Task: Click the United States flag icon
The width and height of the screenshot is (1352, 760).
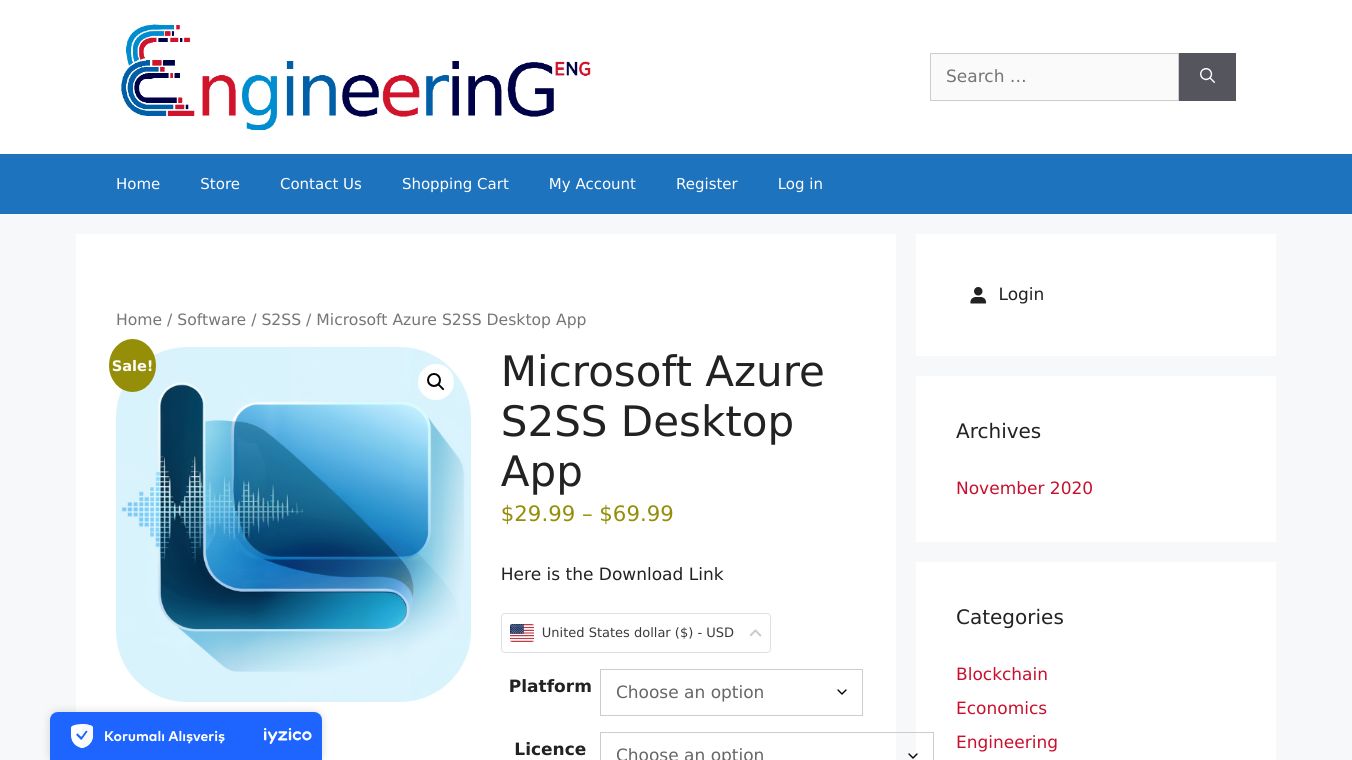Action: tap(522, 633)
